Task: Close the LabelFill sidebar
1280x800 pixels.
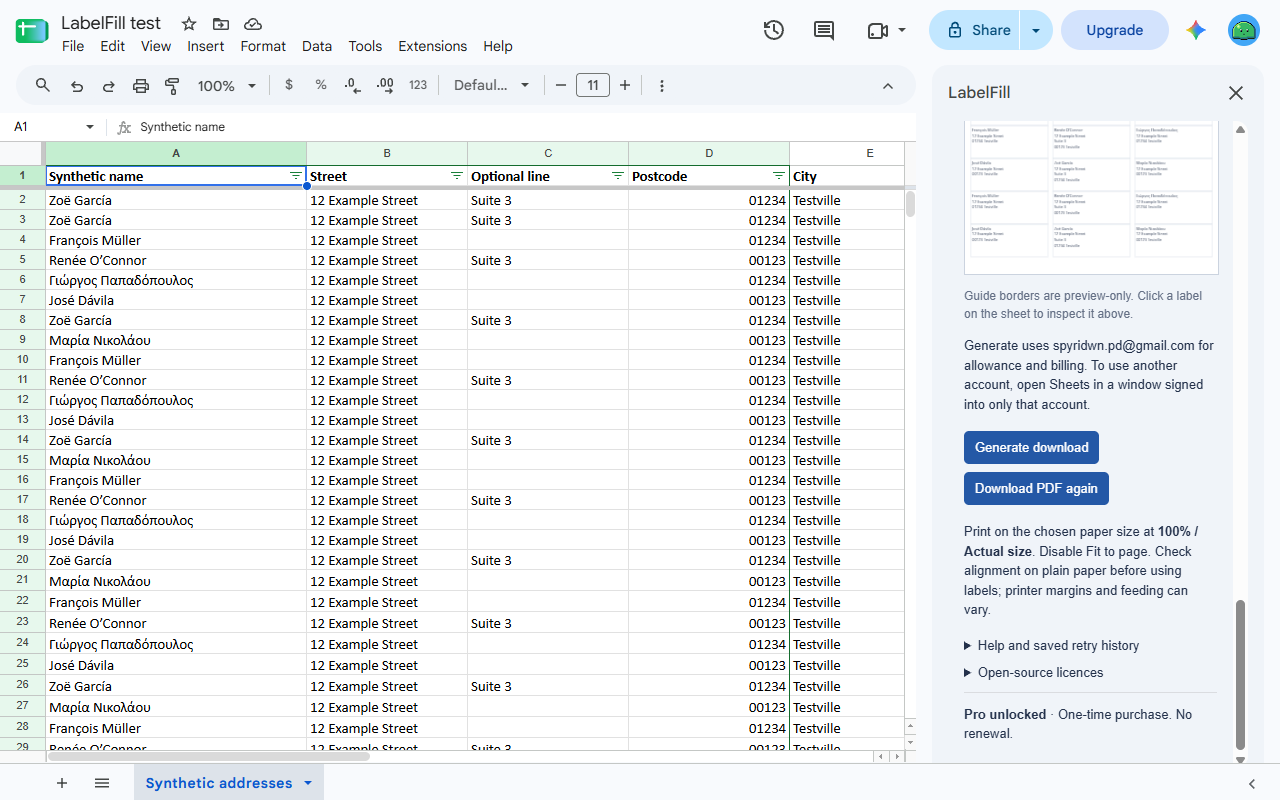Action: [1236, 93]
